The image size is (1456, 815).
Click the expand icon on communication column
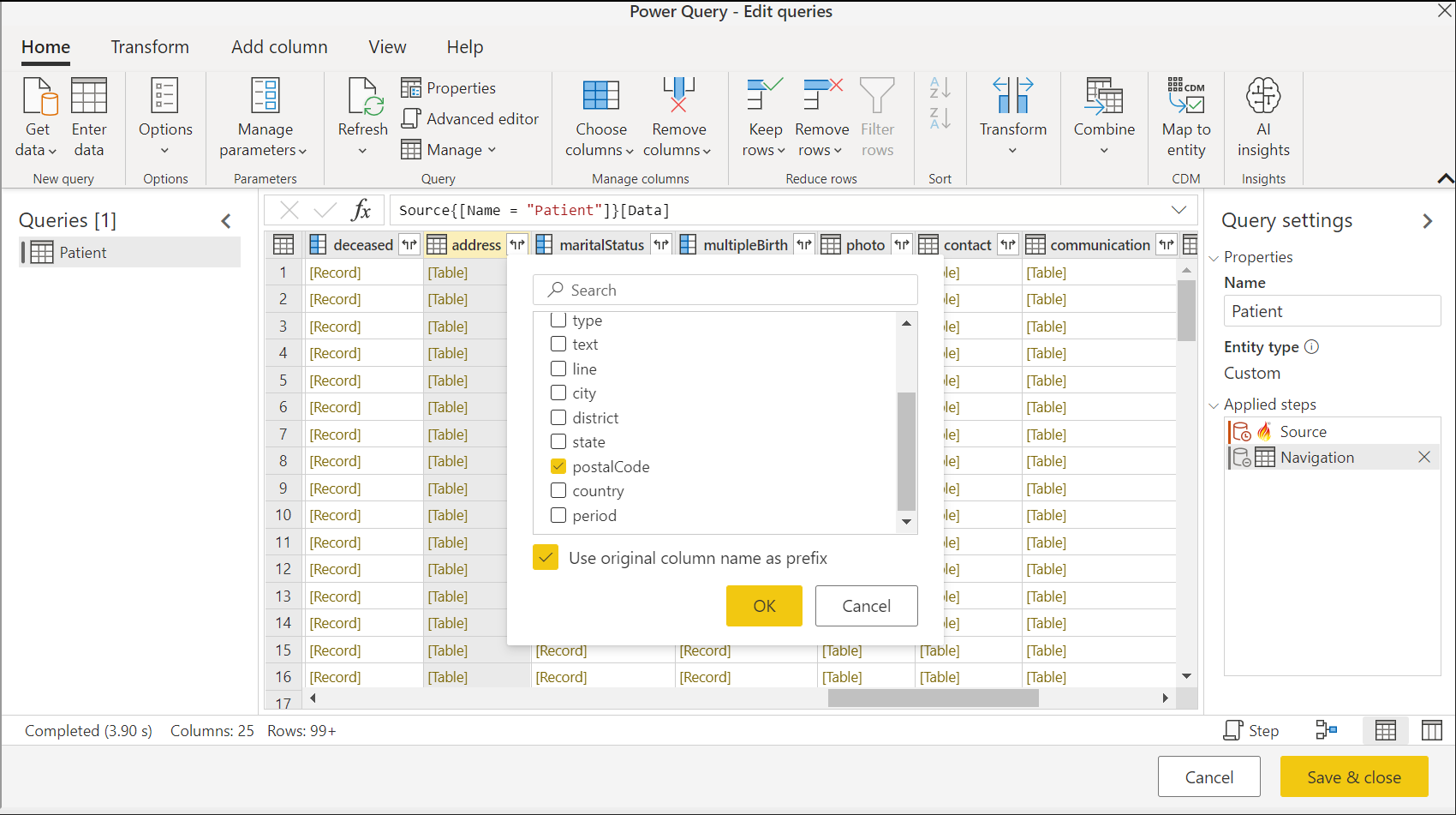coord(1166,245)
